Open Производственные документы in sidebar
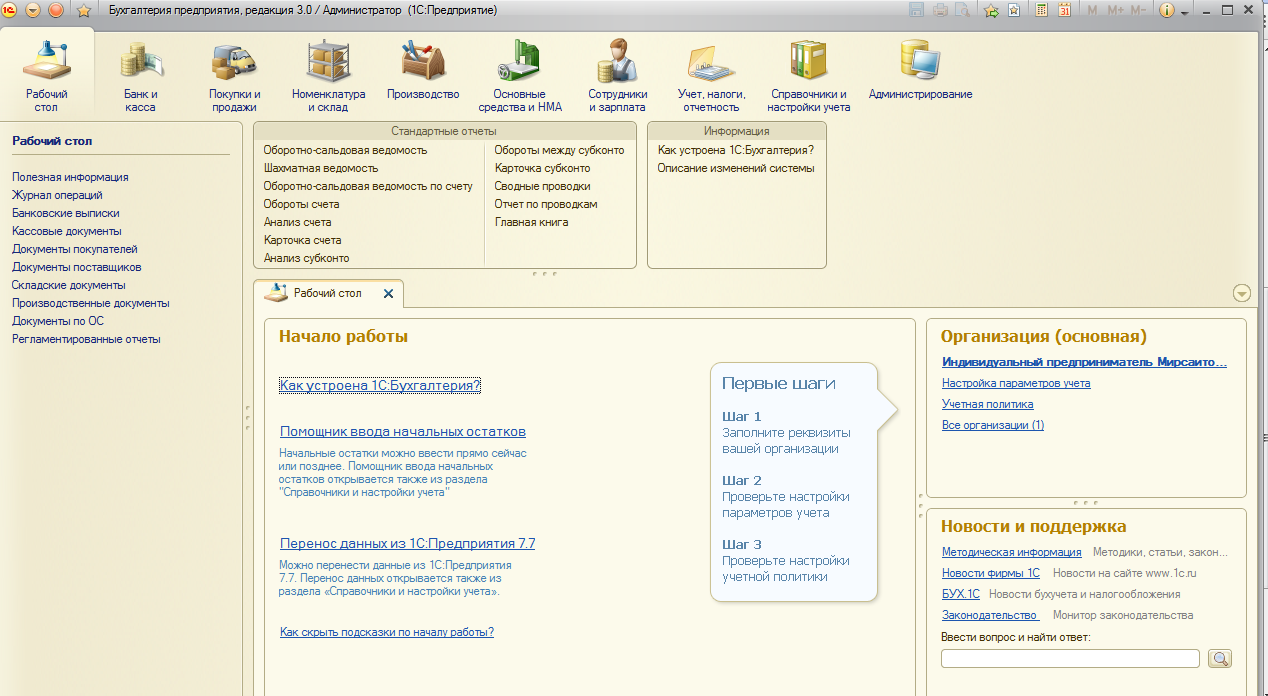This screenshot has height=696, width=1268. pos(91,303)
